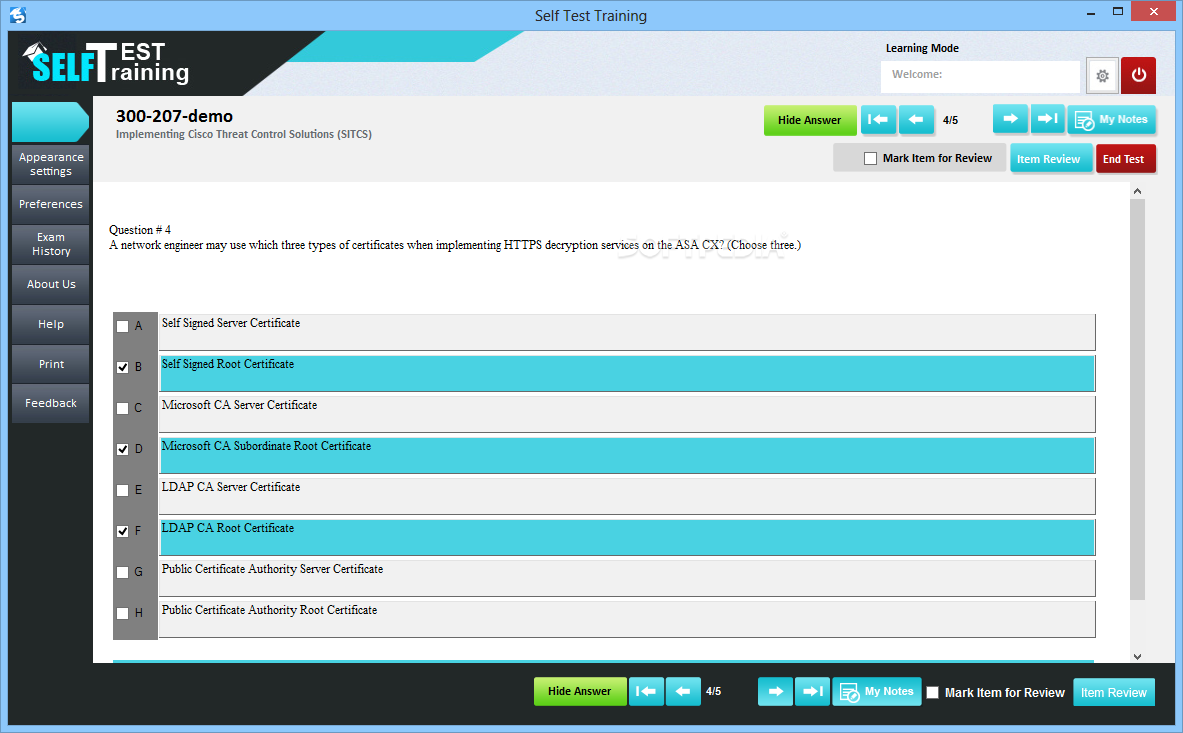Check answer A checkbox
1183x733 pixels.
click(x=122, y=327)
